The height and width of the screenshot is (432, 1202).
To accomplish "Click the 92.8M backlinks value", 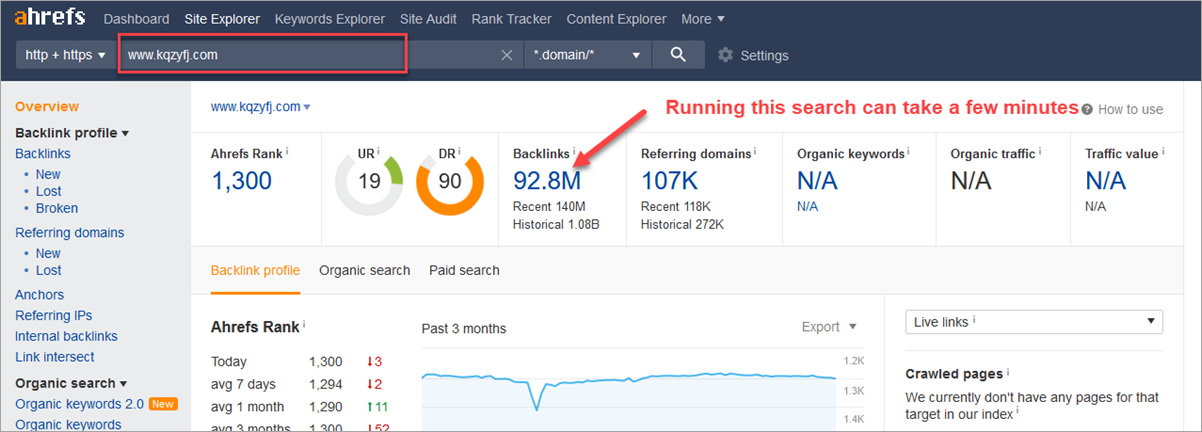I will coord(547,181).
